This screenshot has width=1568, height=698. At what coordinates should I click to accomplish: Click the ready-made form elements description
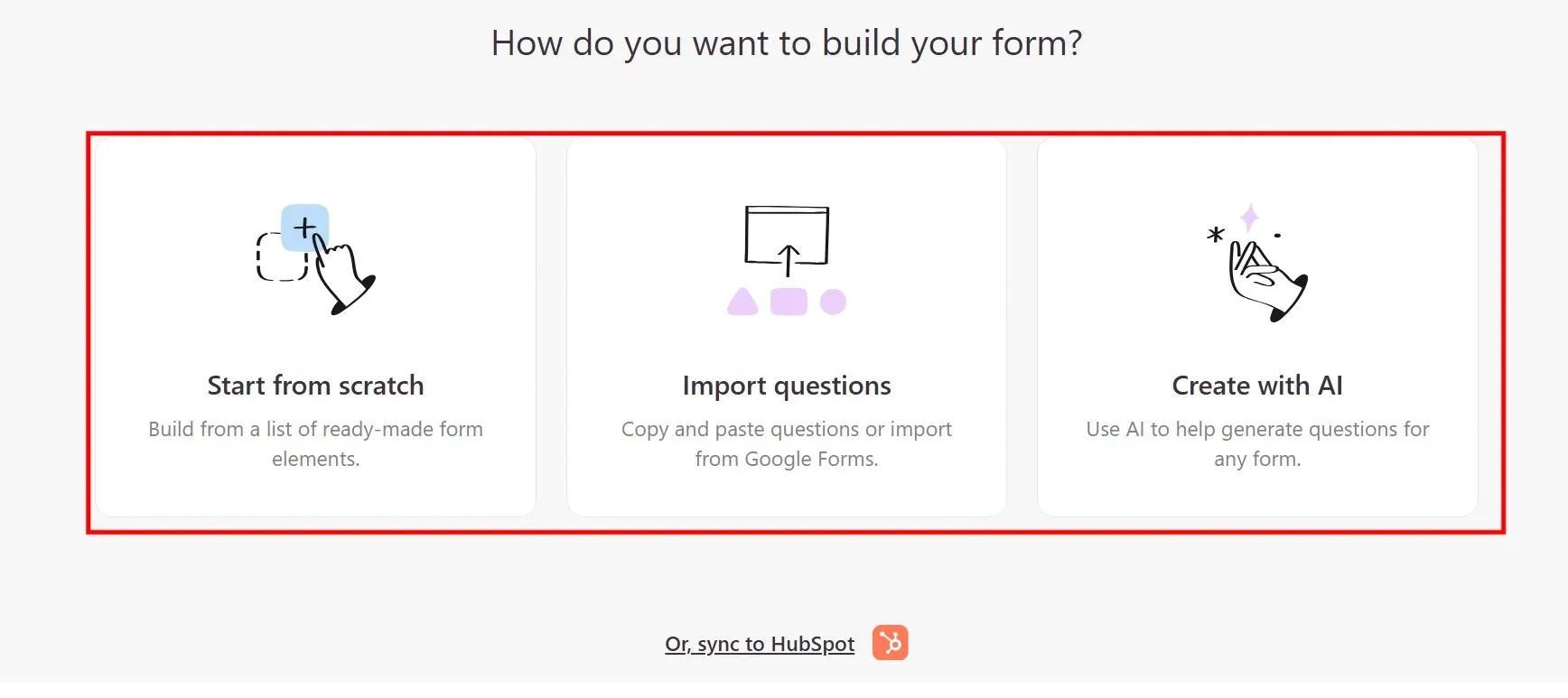(315, 443)
